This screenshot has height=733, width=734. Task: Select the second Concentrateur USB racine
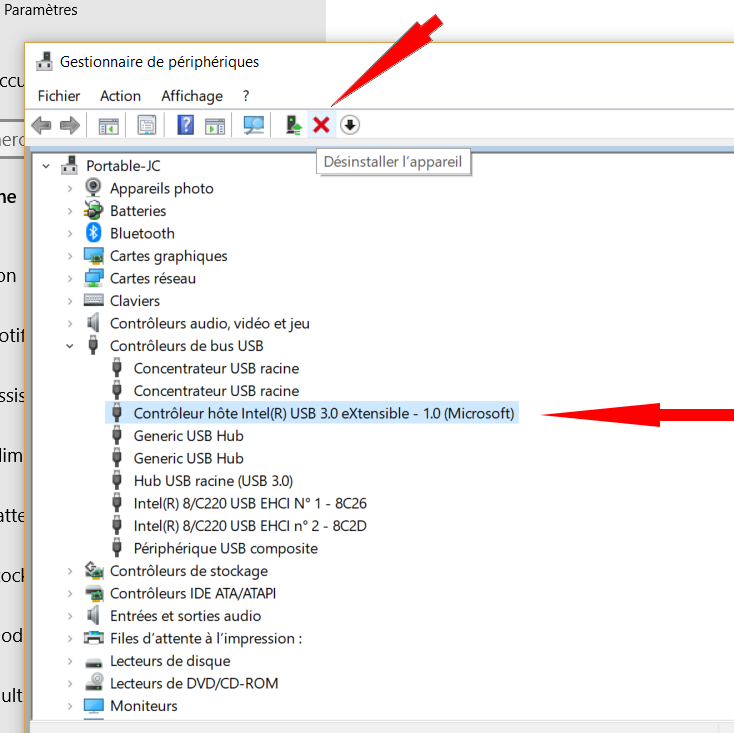(x=216, y=391)
